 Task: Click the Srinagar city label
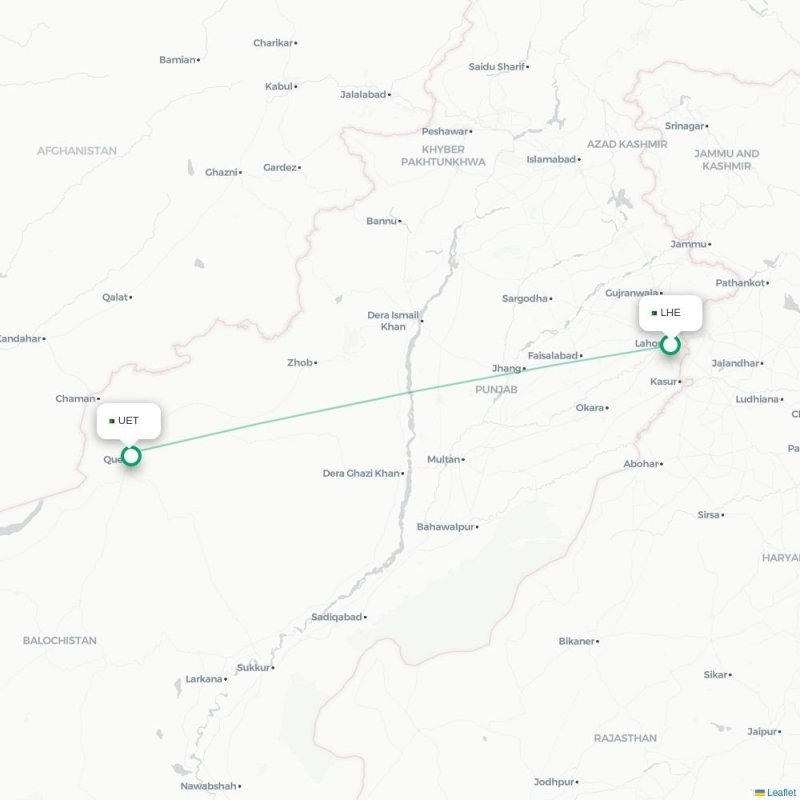pyautogui.click(x=684, y=126)
